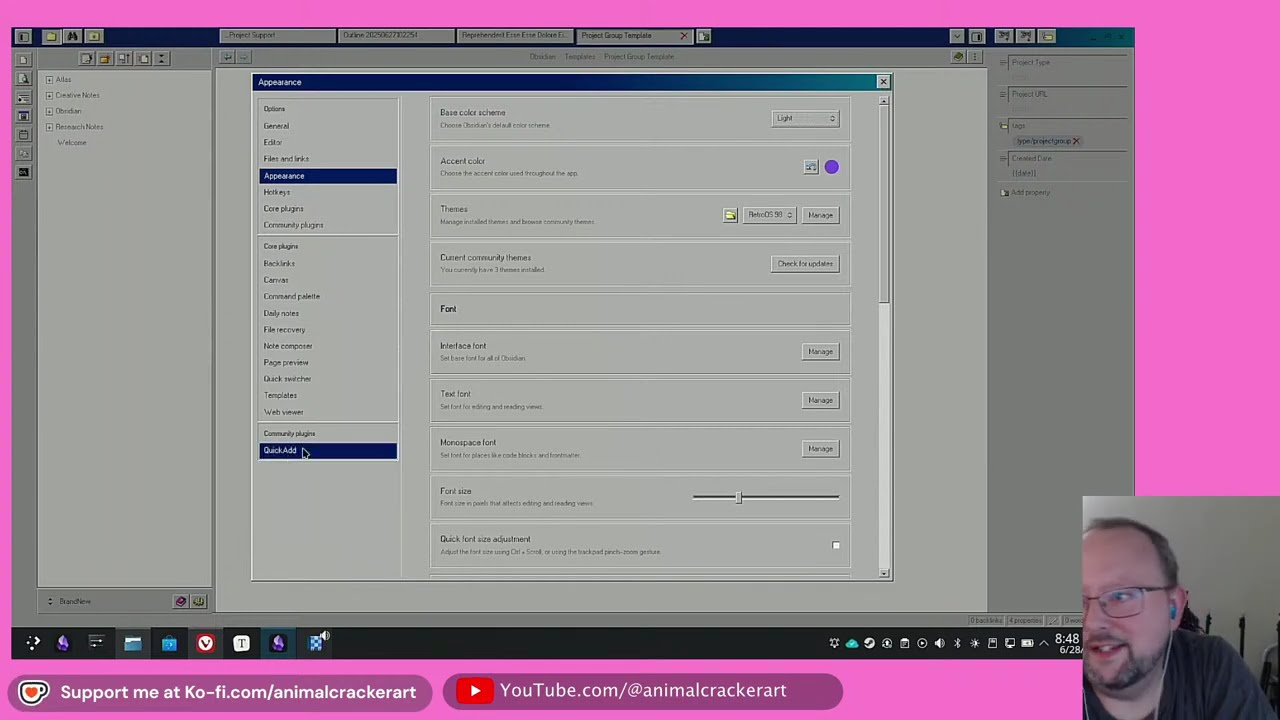Open the search binoculars icon
The image size is (1280, 720).
[x=72, y=36]
